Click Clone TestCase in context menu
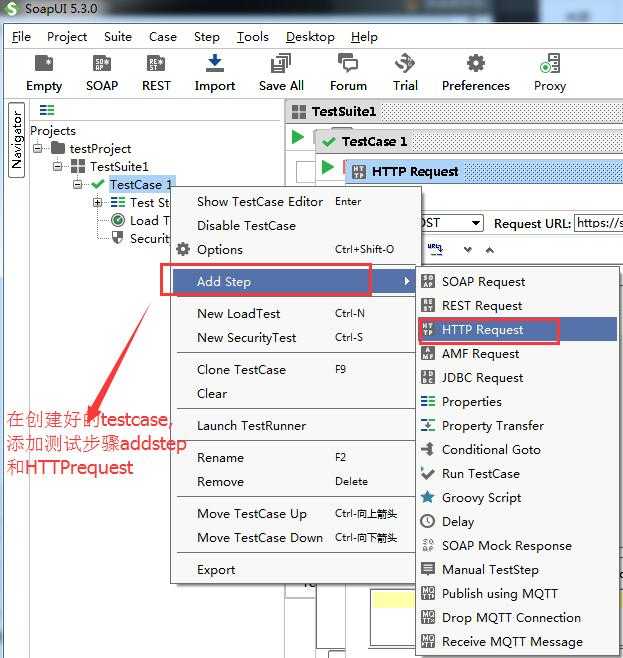 pos(295,369)
